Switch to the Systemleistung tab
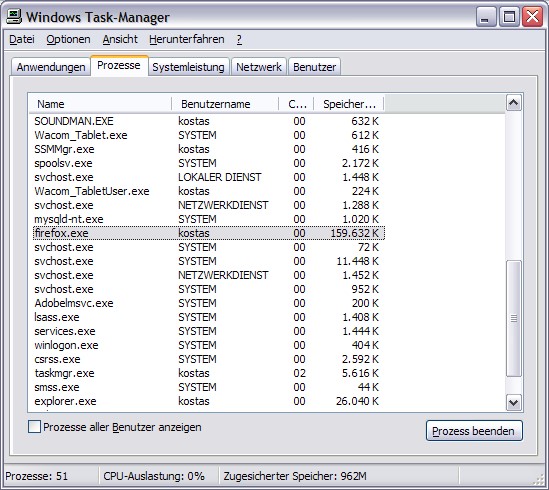This screenshot has width=549, height=490. coord(188,67)
